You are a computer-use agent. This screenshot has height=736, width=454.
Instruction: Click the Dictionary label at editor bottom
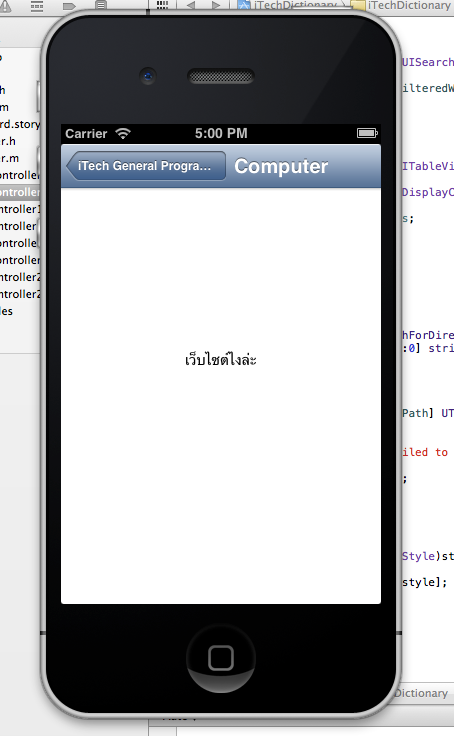click(421, 693)
